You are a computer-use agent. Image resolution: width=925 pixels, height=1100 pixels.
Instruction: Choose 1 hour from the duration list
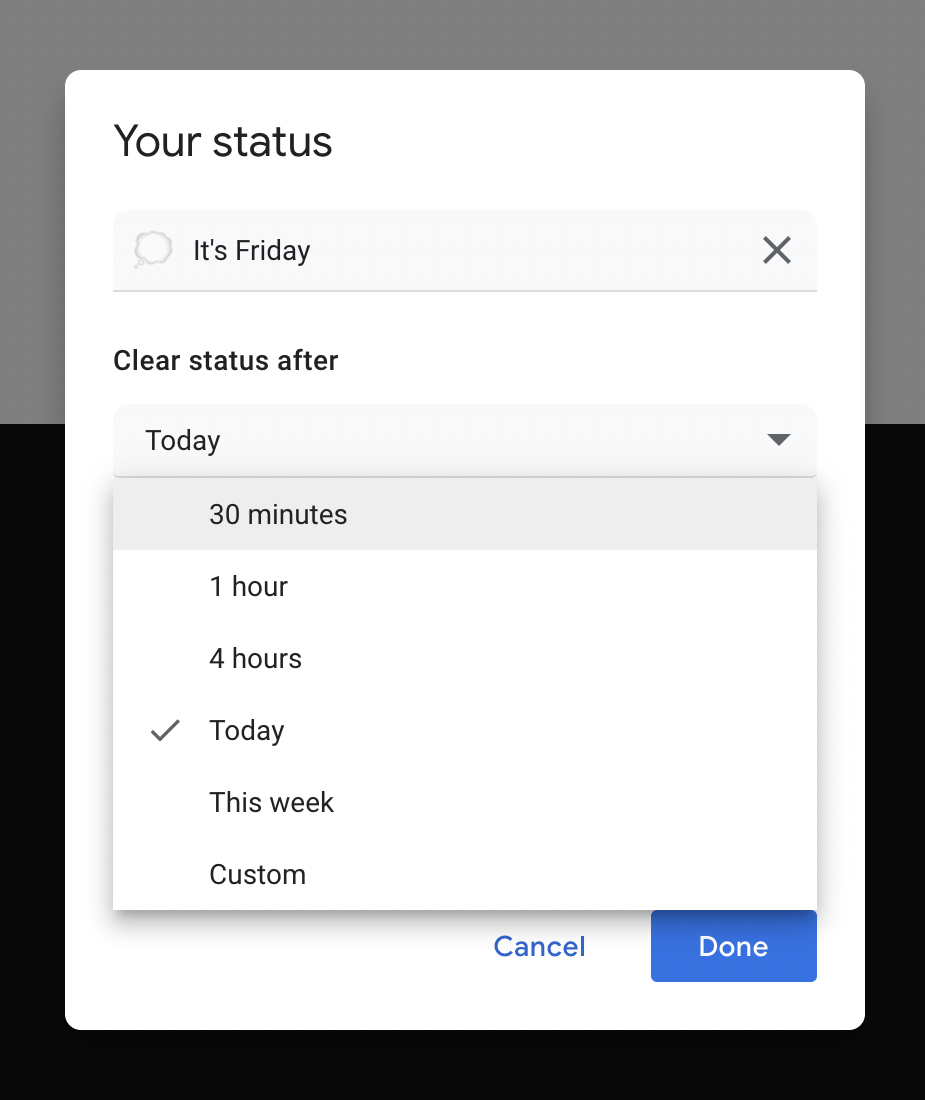point(248,586)
